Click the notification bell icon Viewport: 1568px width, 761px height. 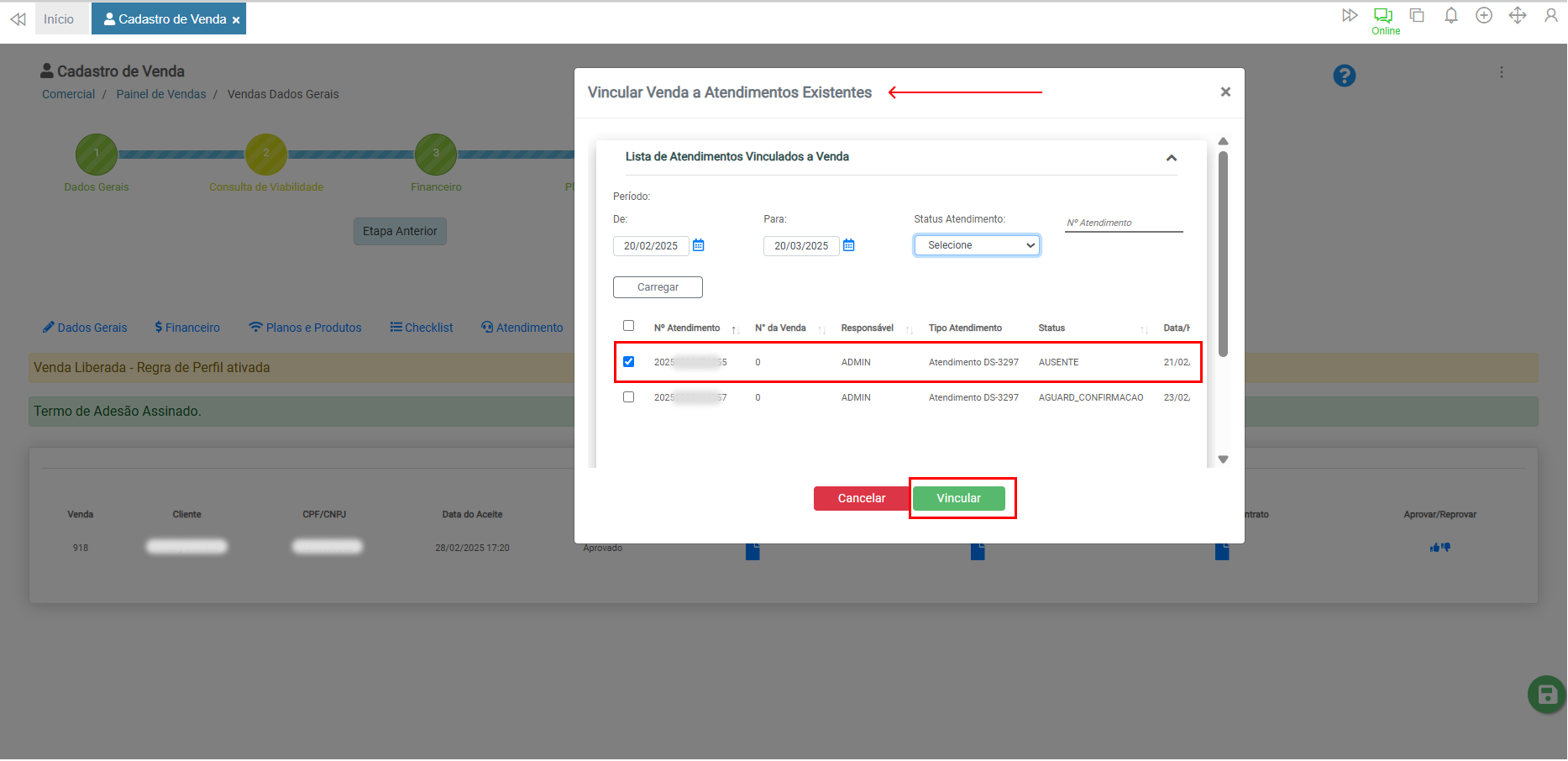1450,16
